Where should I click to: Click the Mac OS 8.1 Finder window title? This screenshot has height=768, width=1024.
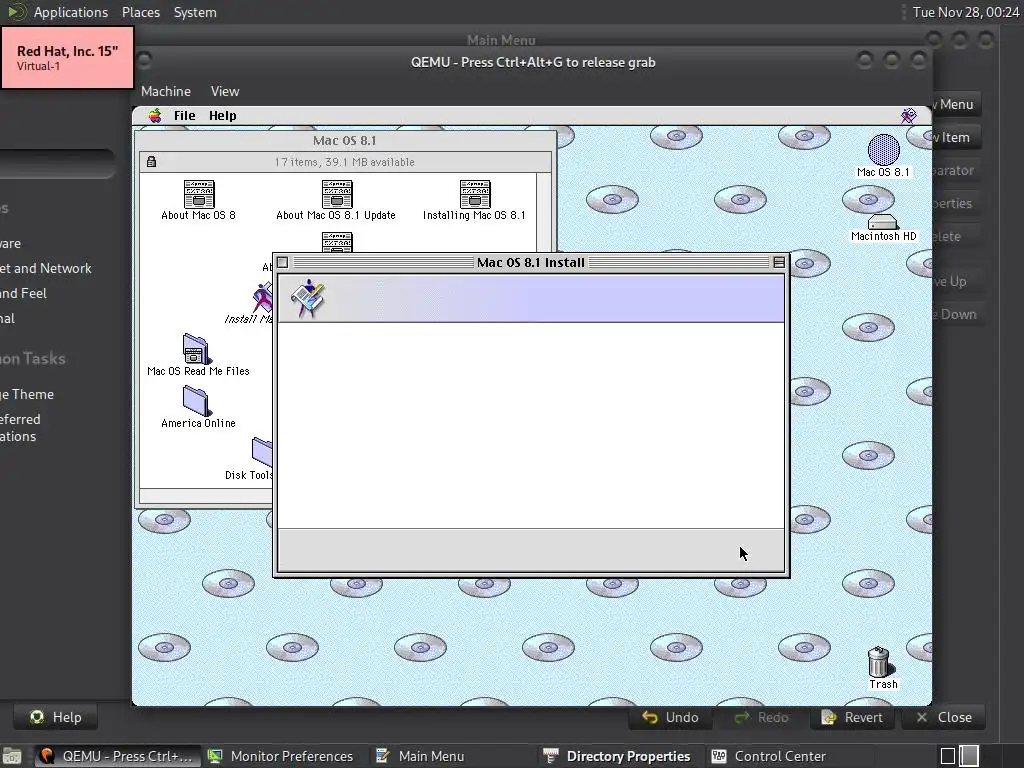click(344, 140)
